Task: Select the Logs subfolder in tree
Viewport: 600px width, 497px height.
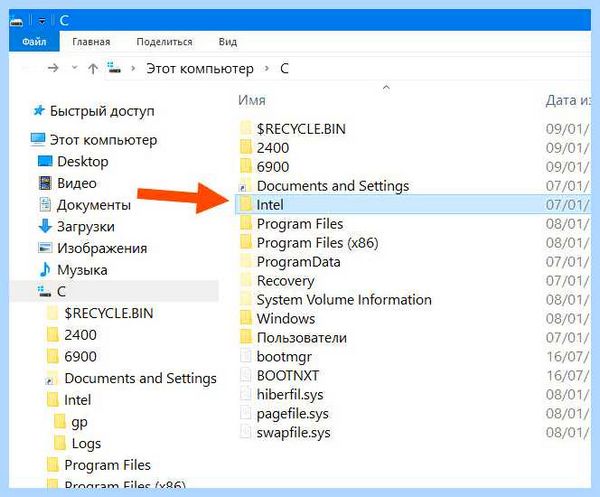Action: tap(86, 443)
